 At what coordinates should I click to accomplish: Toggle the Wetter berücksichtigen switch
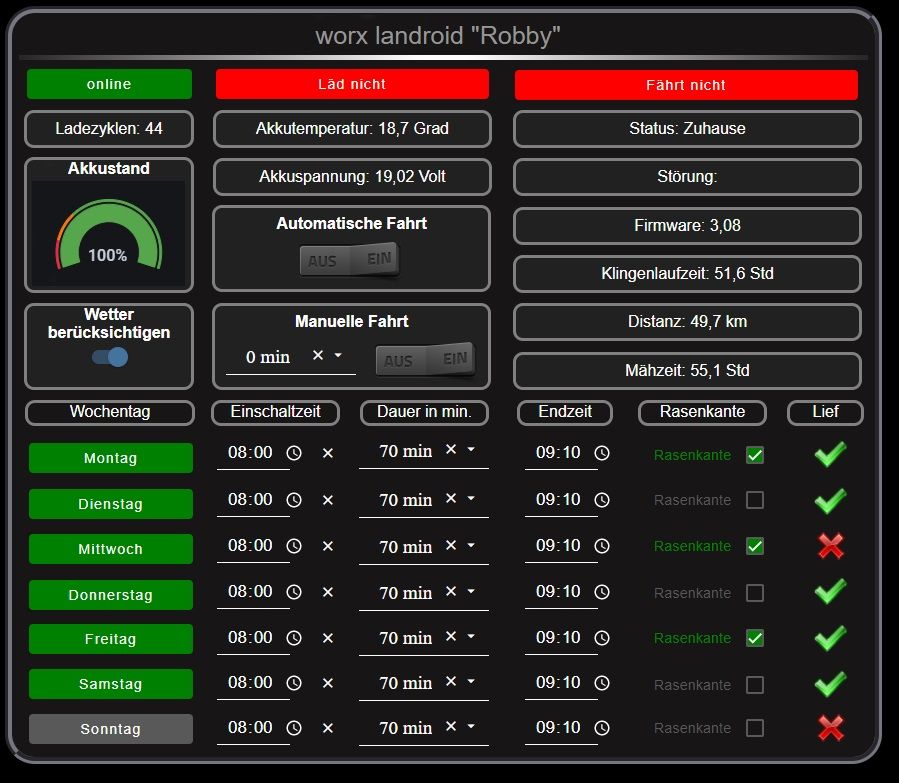point(110,357)
